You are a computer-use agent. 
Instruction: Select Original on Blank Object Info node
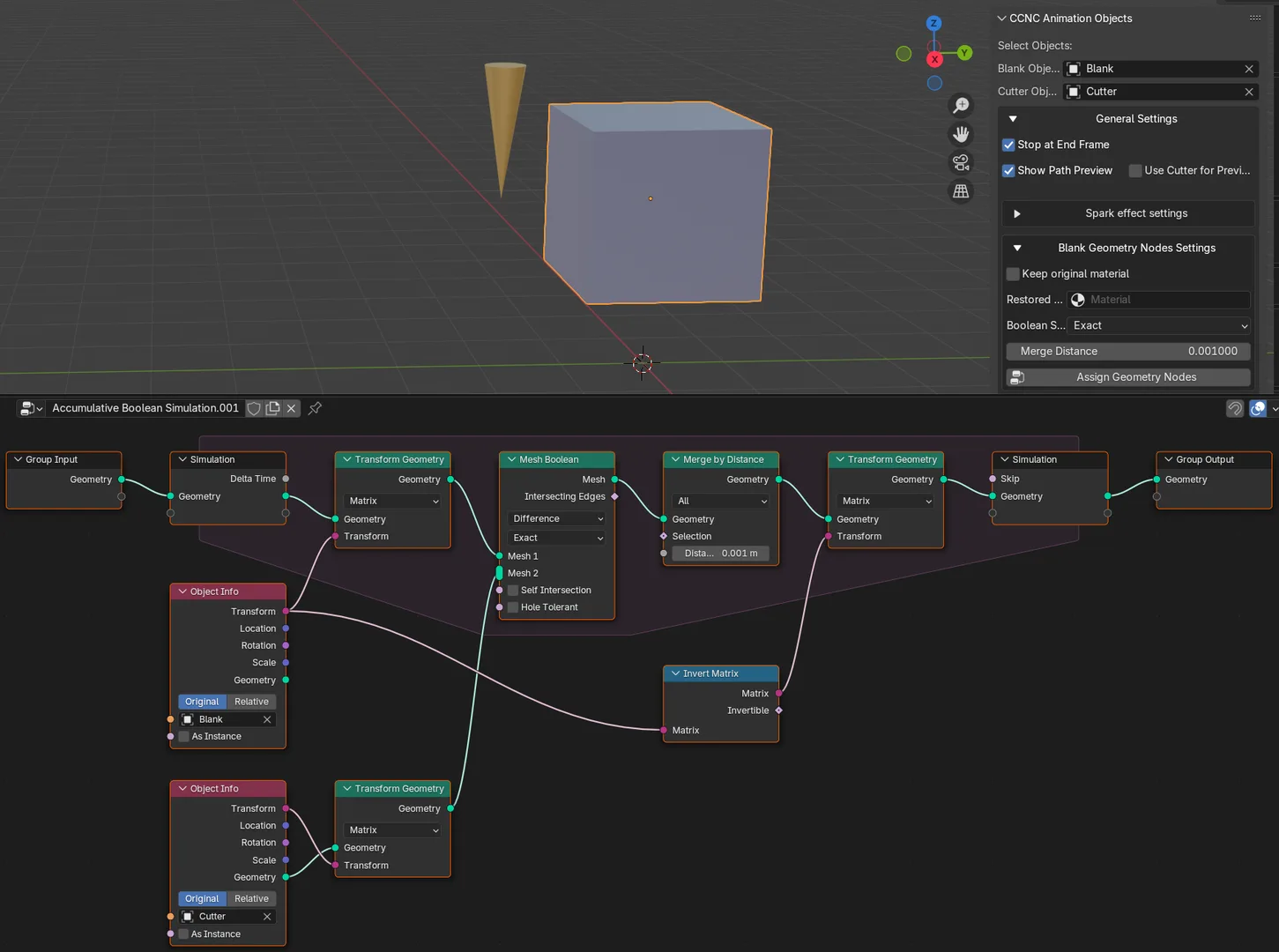pyautogui.click(x=202, y=702)
